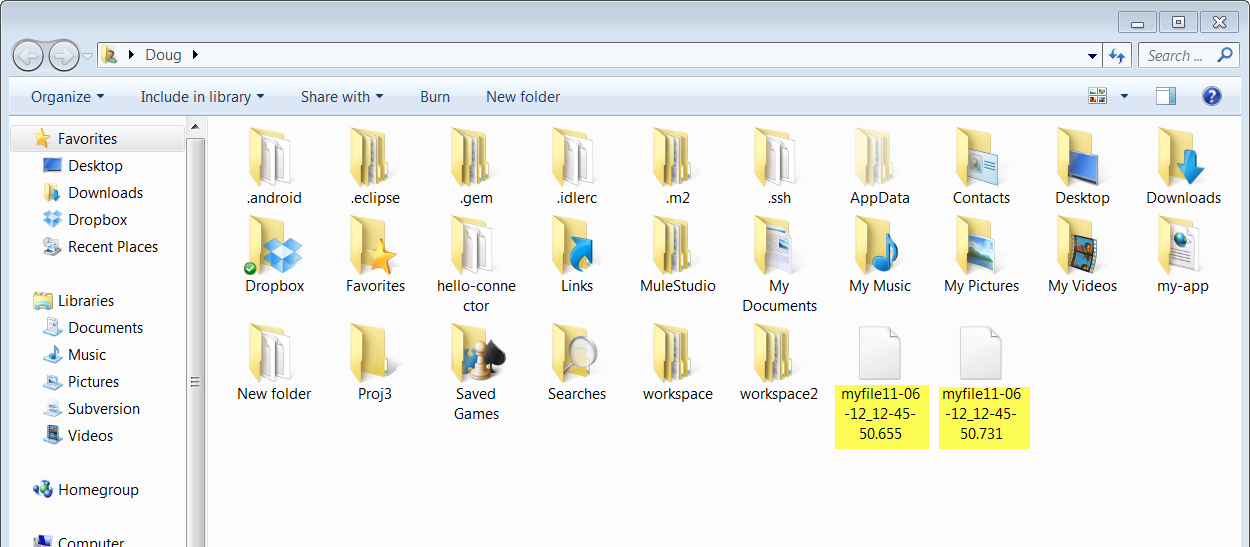Image resolution: width=1250 pixels, height=547 pixels.
Task: Select file myfile11-06-12_12-45-50.655
Action: [x=880, y=386]
